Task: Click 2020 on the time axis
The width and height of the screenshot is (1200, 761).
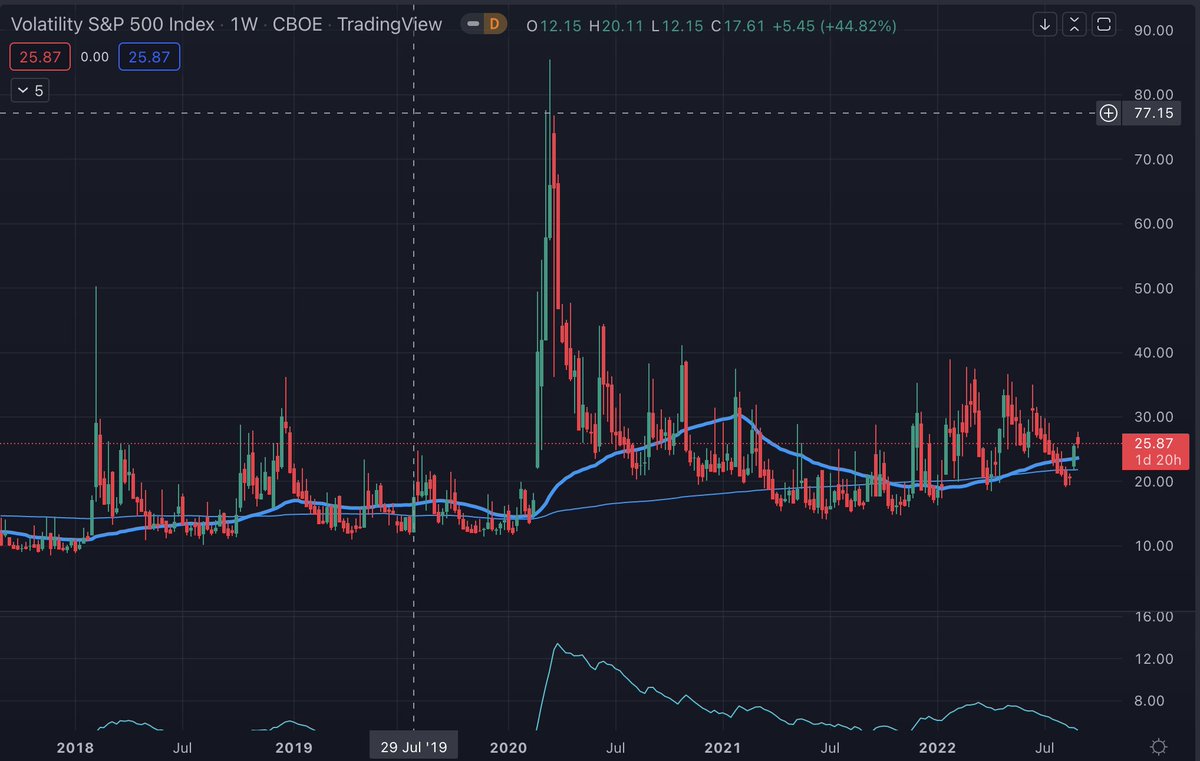Action: tap(508, 746)
